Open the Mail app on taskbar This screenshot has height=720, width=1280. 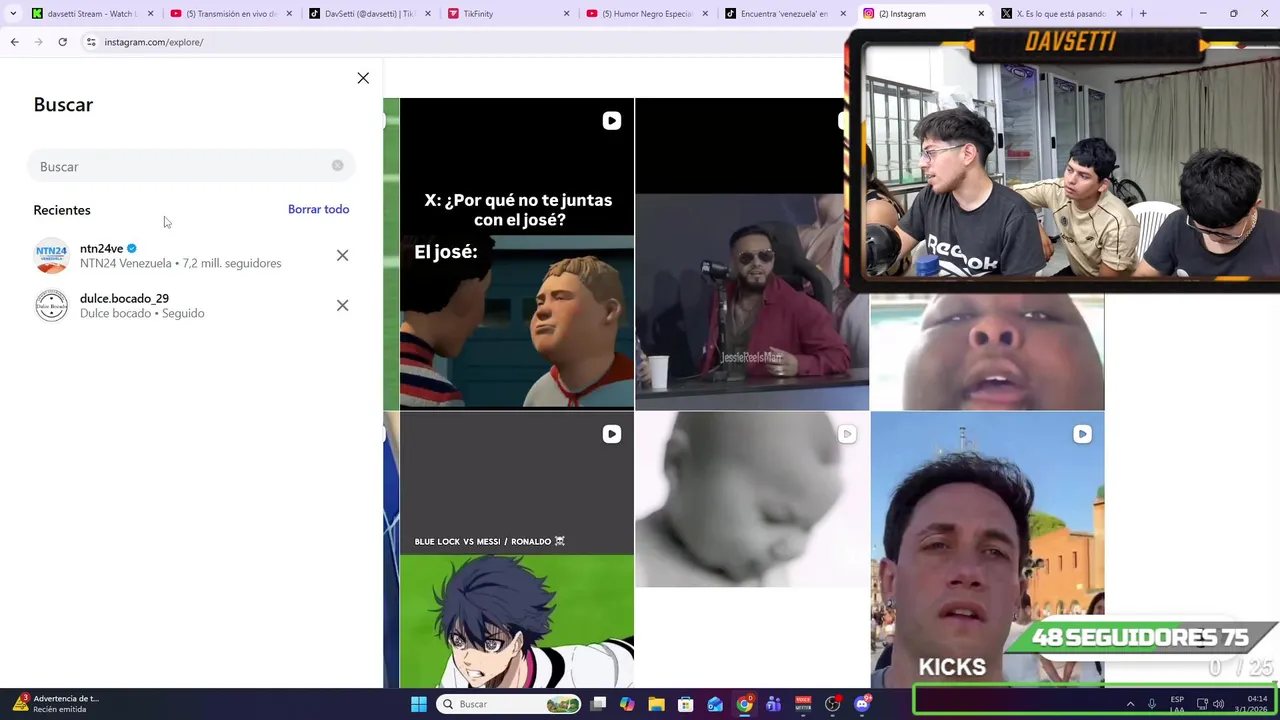(715, 704)
